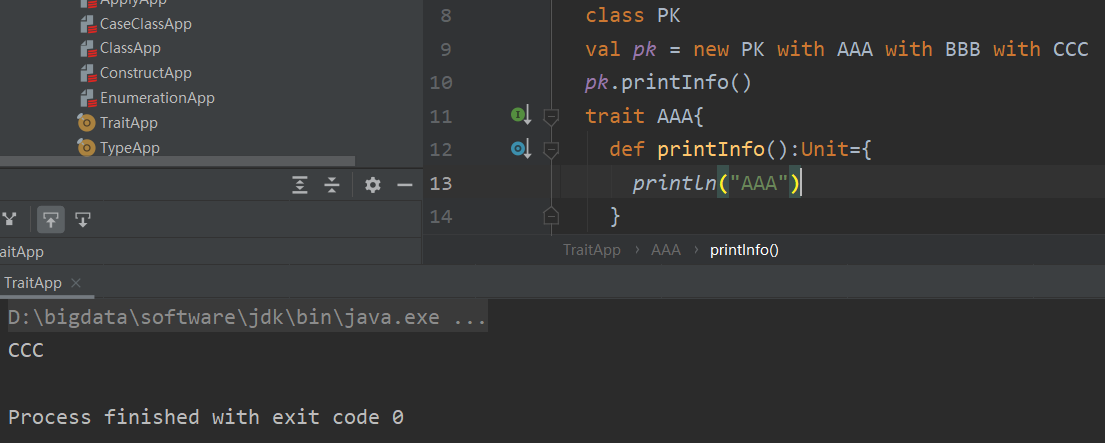Open CaseClassApp in project tree
The width and height of the screenshot is (1105, 443).
(146, 24)
